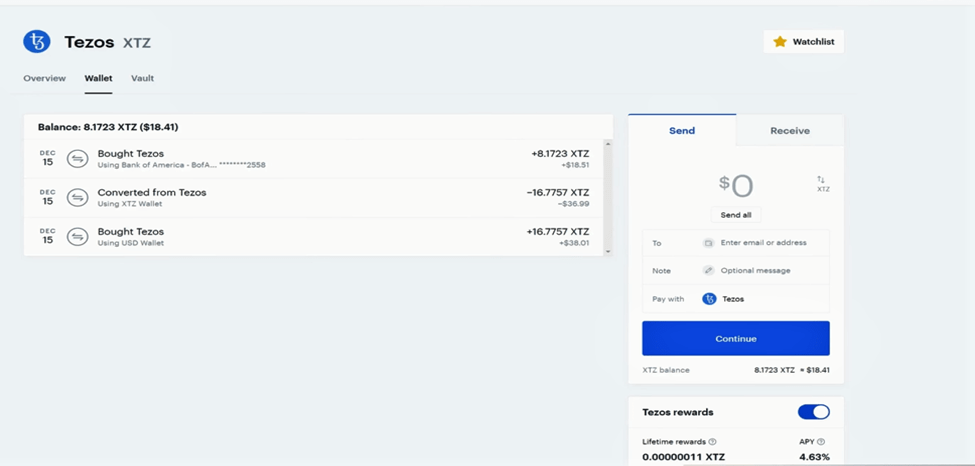Viewport: 975px width, 466px height.
Task: Click 'Using USD Wallet' transaction subtitle
Action: pyautogui.click(x=131, y=243)
